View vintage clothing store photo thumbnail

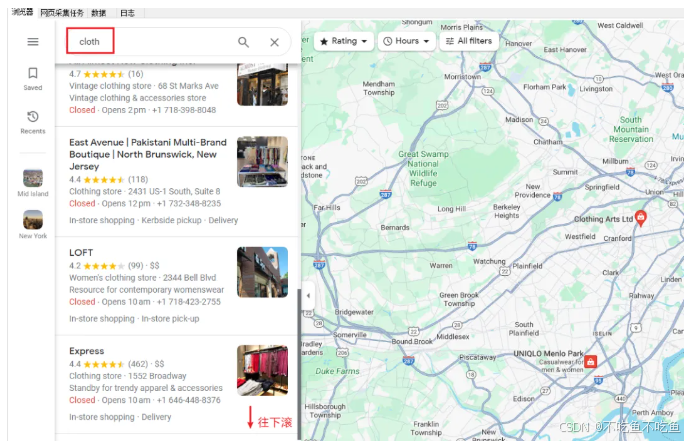click(262, 84)
